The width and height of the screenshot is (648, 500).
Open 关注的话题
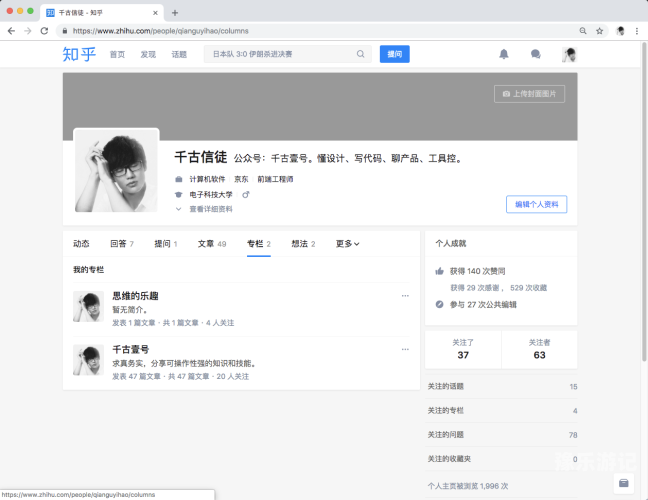click(502, 387)
